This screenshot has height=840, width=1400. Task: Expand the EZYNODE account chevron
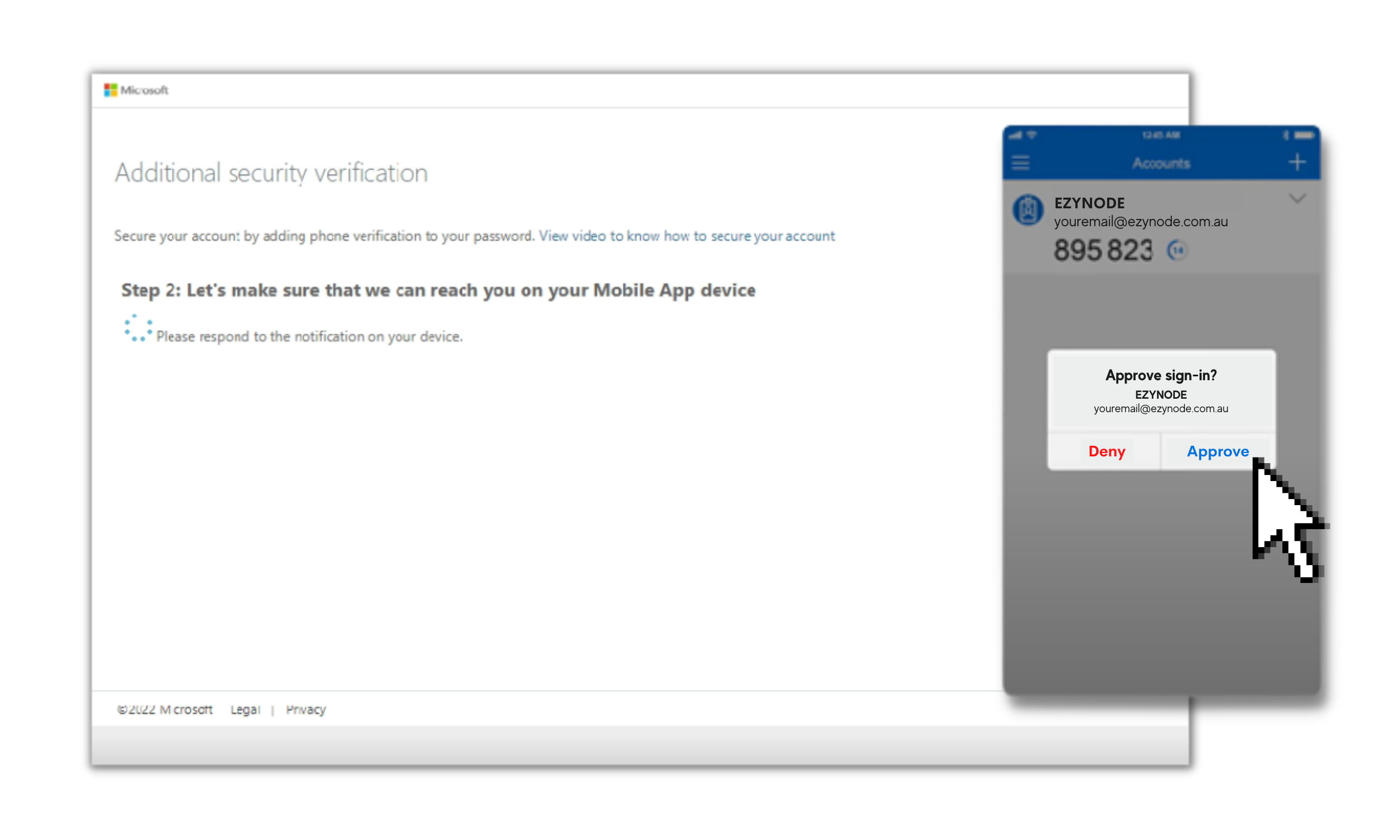point(1297,199)
